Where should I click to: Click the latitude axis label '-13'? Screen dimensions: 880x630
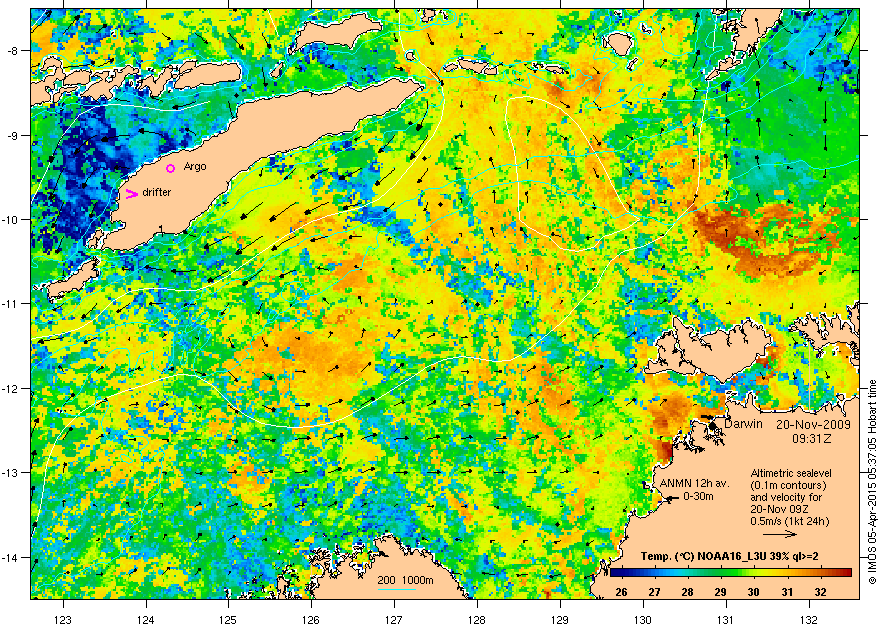pos(11,472)
